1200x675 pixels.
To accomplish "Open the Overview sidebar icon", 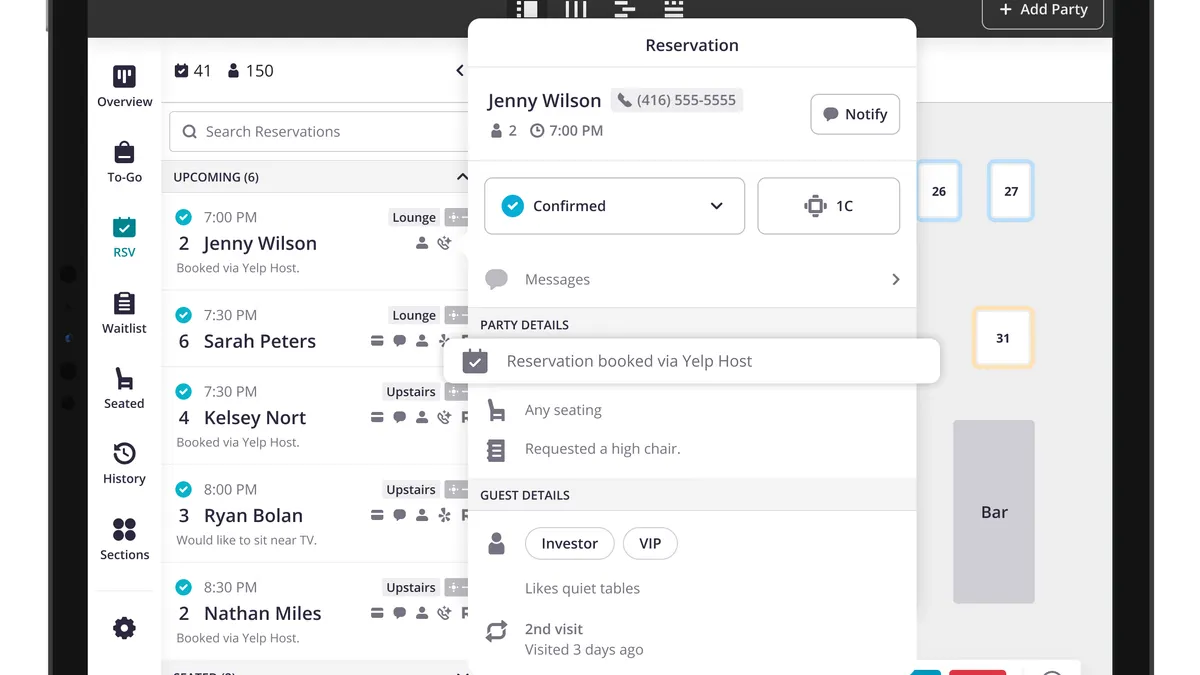I will tap(124, 78).
